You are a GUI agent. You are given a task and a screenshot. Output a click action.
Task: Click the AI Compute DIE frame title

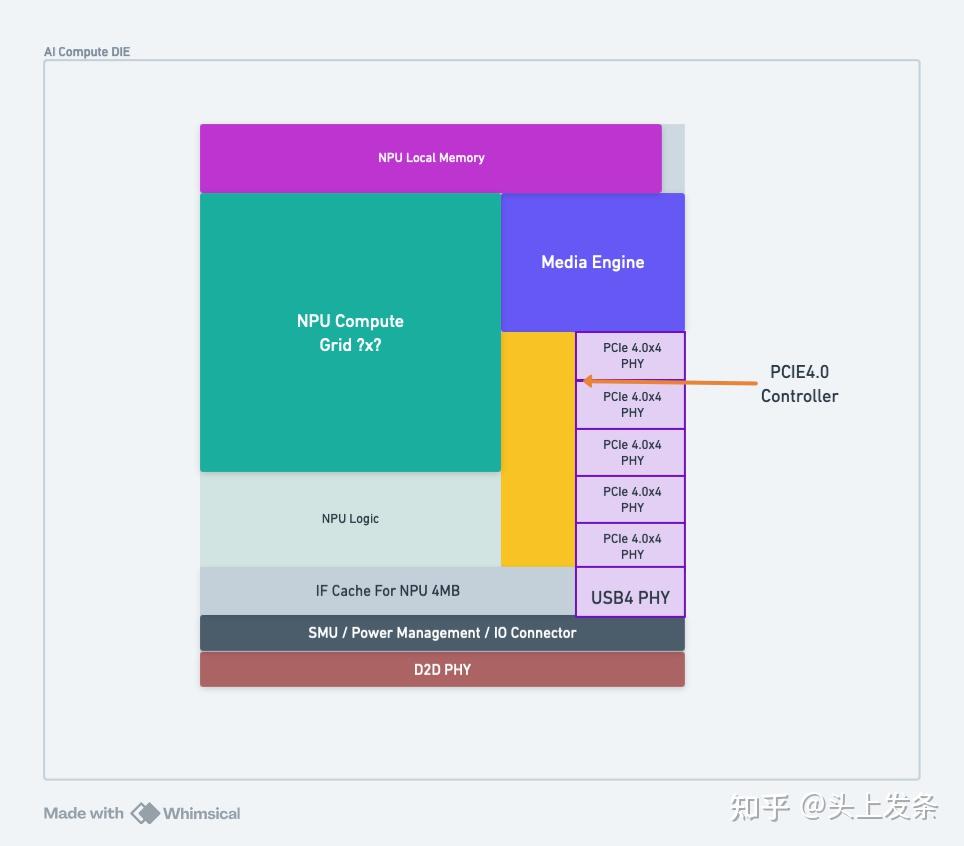click(x=87, y=52)
